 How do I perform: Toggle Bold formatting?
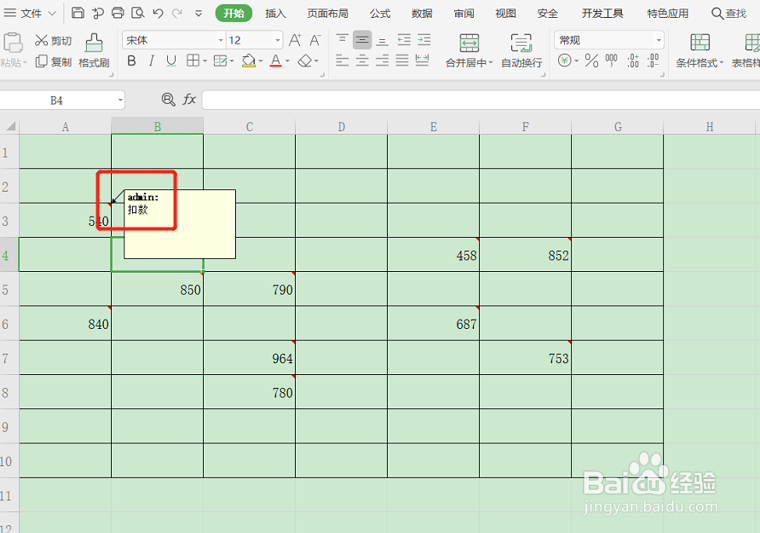(131, 61)
